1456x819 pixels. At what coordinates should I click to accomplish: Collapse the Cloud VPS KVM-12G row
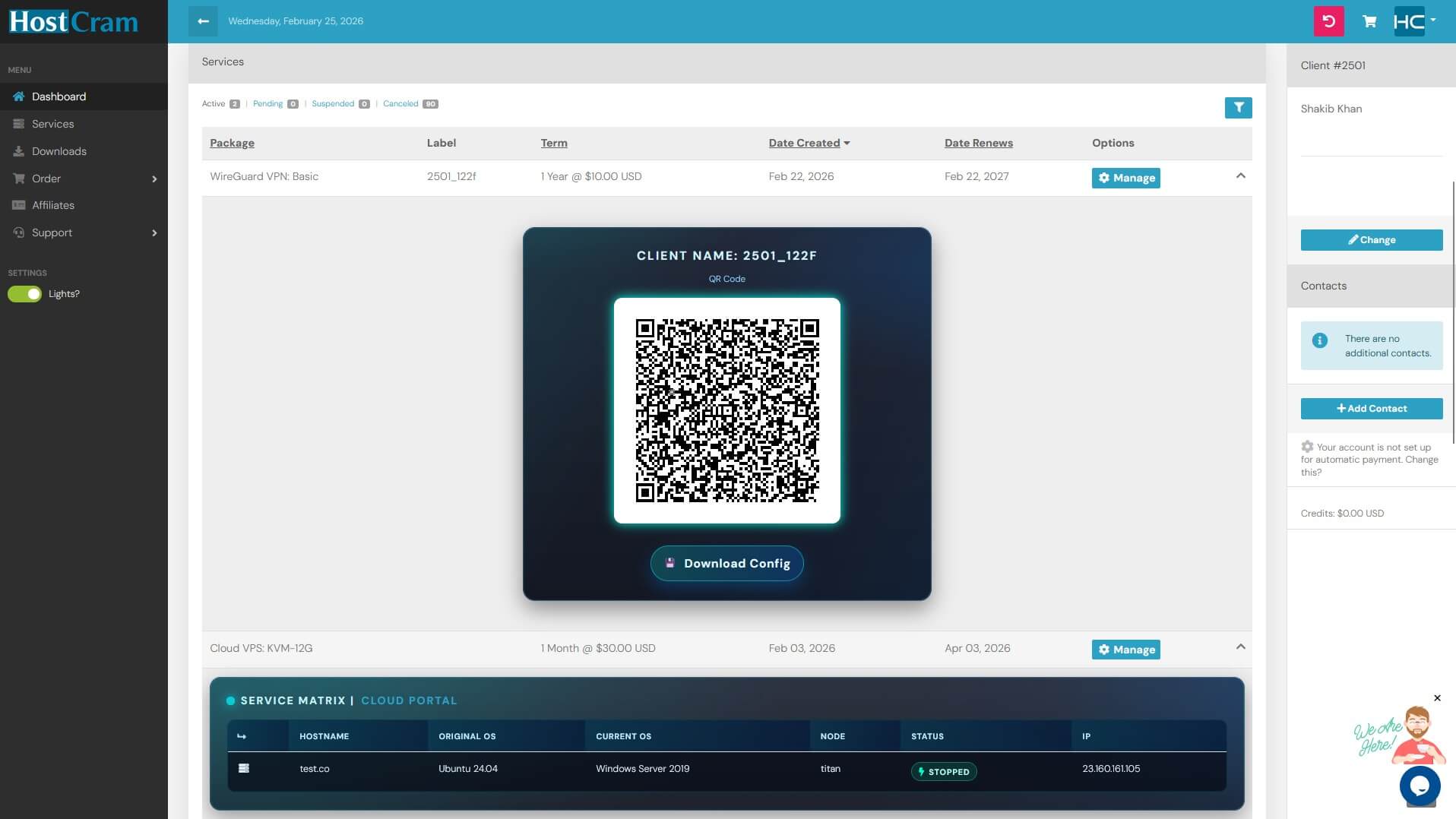(1240, 647)
